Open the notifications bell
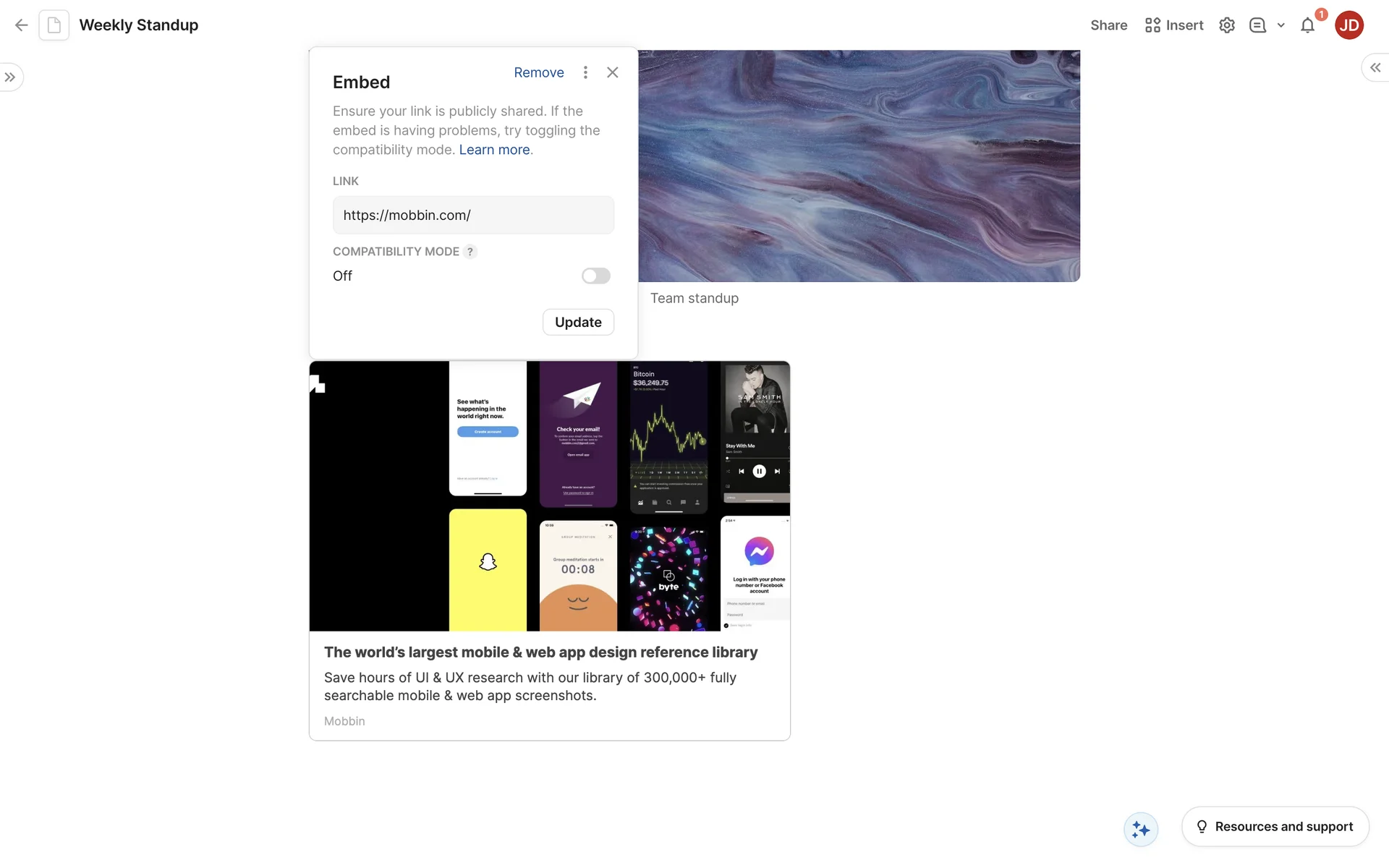 1307,26
